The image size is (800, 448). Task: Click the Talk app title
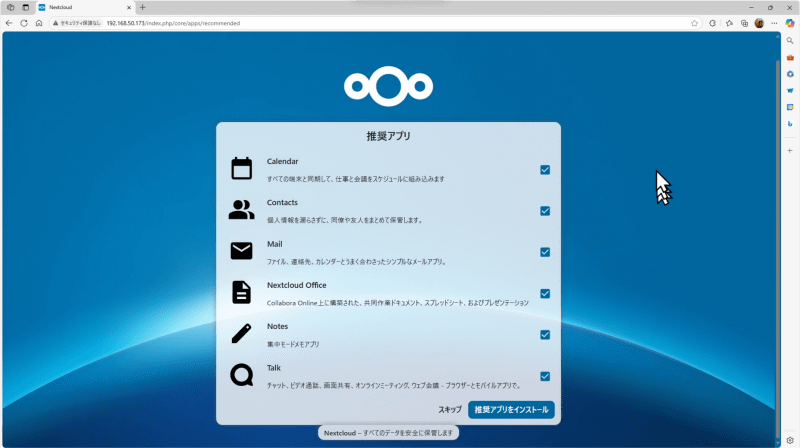(x=273, y=368)
